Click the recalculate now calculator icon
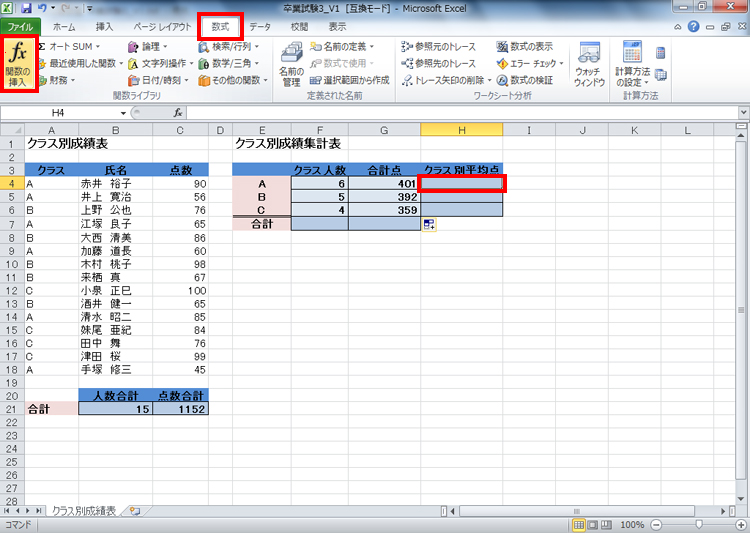Screen dimensions: 750x533 pyautogui.click(x=661, y=53)
